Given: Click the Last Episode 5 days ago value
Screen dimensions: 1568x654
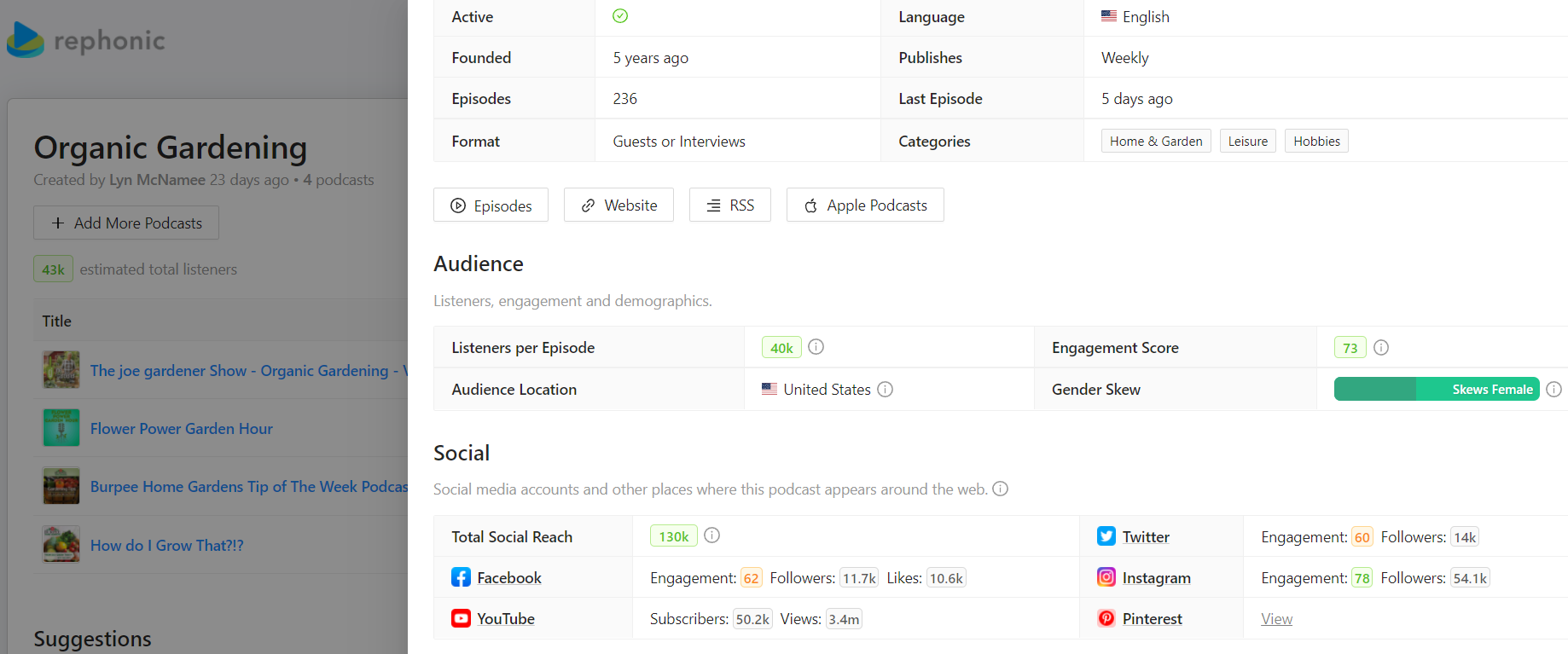Looking at the screenshot, I should point(1136,99).
